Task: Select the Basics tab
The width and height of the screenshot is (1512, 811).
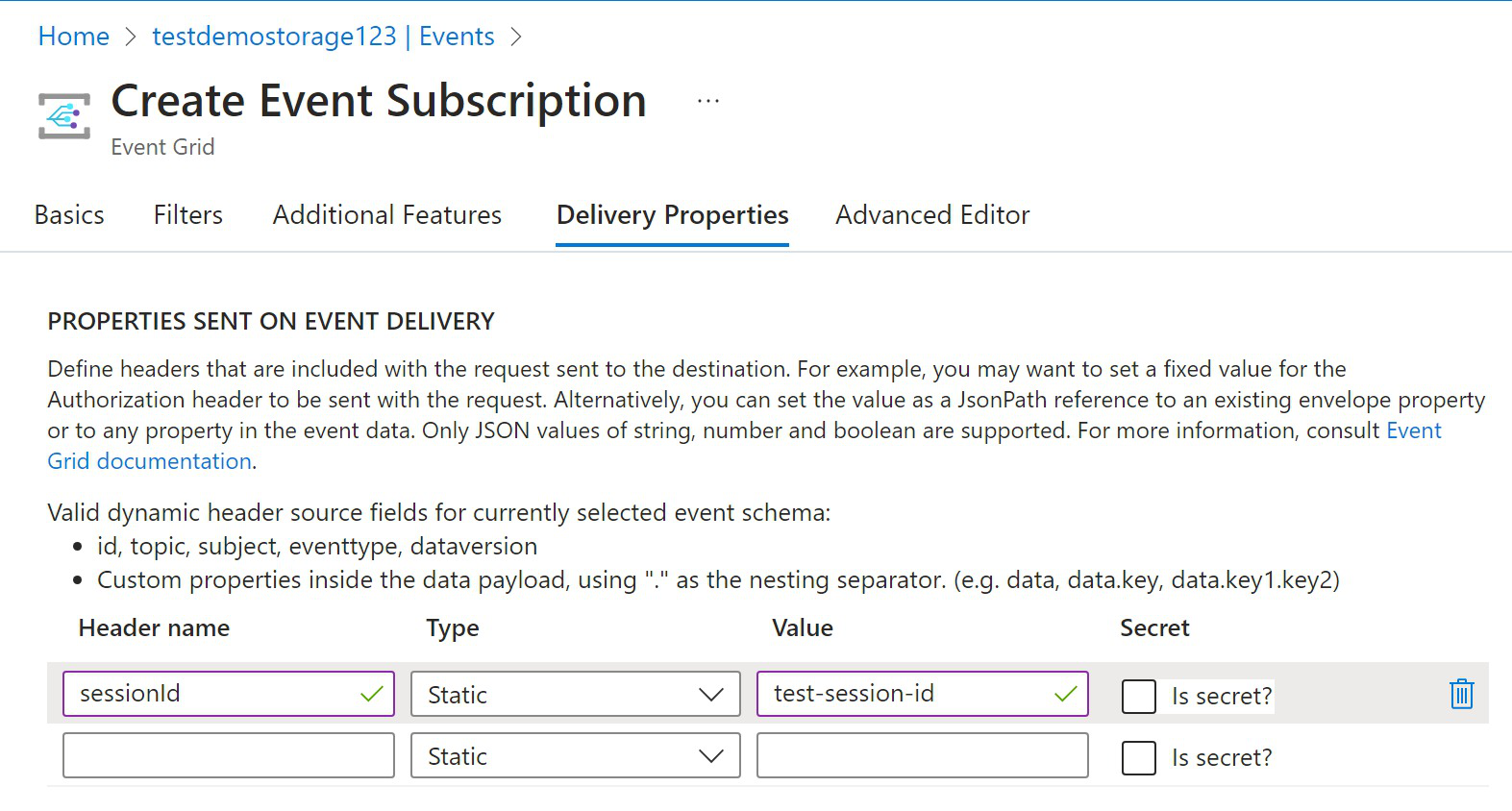Action: click(68, 214)
